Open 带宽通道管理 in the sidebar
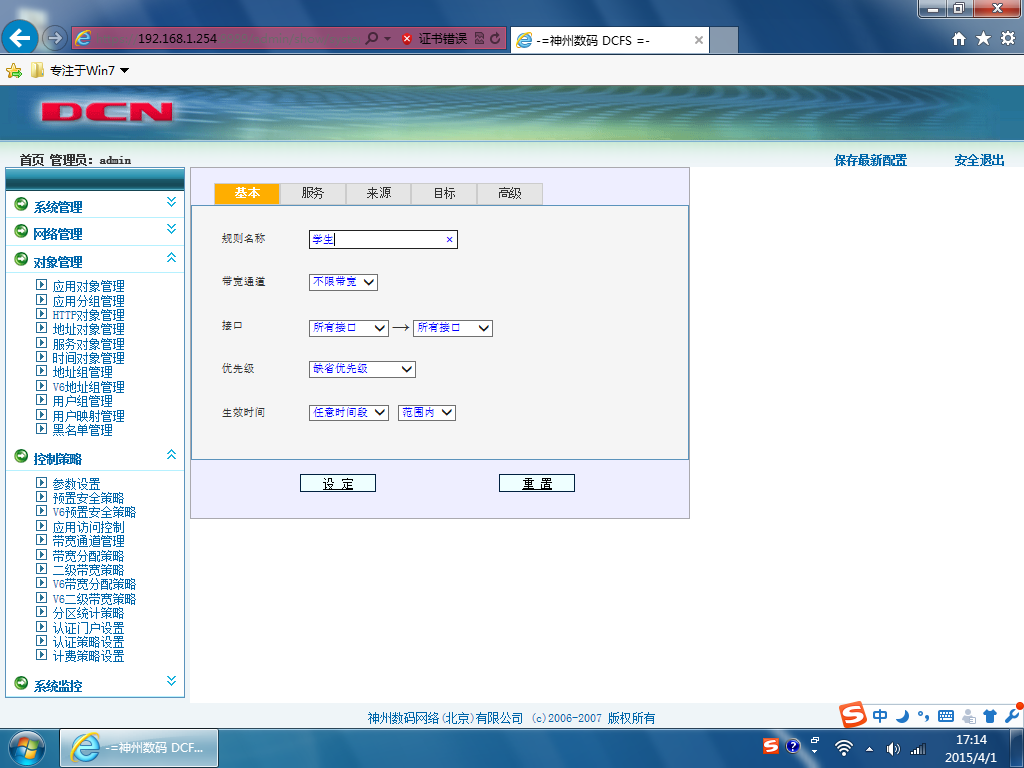This screenshot has height=768, width=1024. coord(88,541)
